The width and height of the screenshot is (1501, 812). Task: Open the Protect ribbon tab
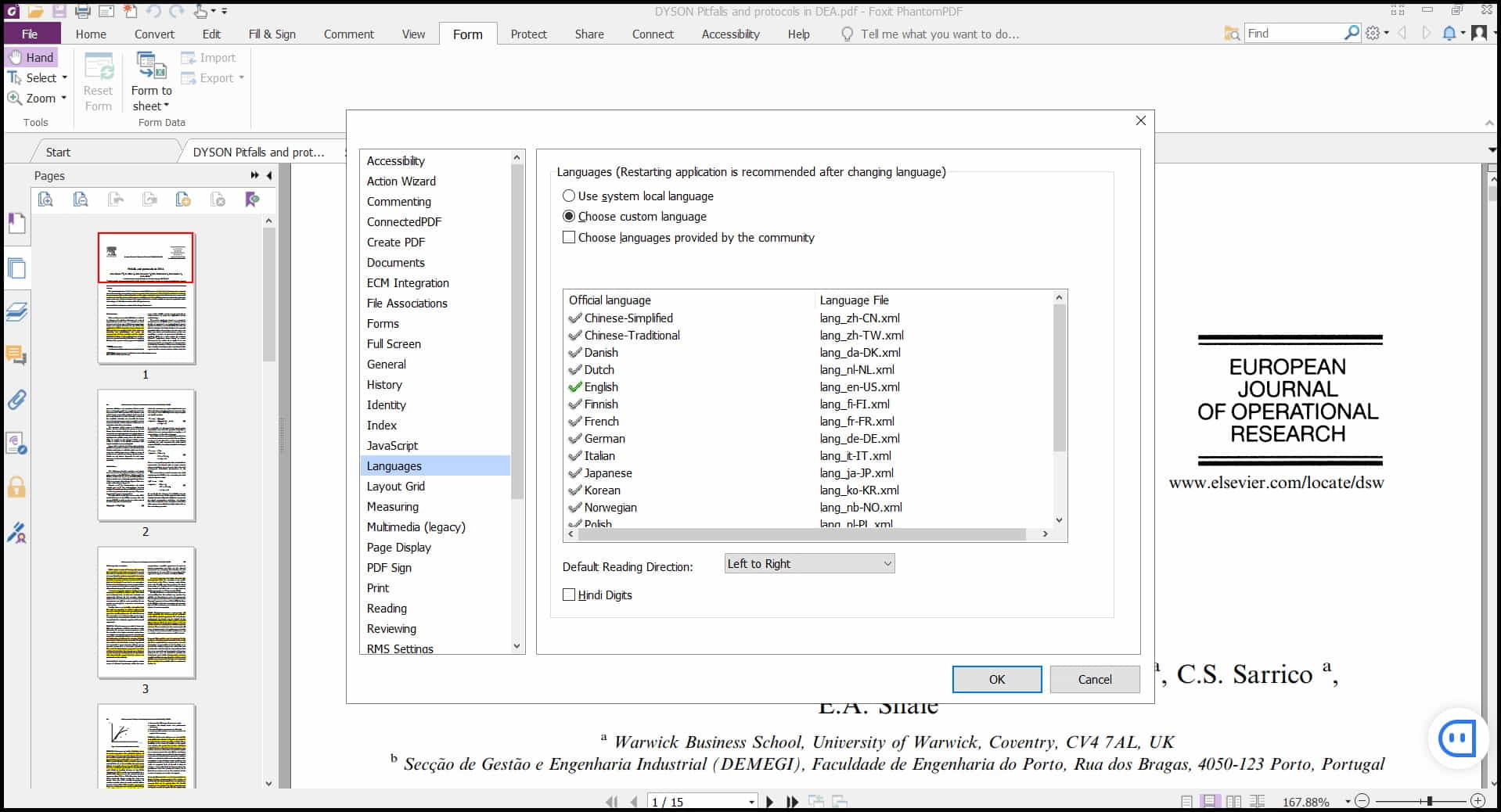coord(528,34)
